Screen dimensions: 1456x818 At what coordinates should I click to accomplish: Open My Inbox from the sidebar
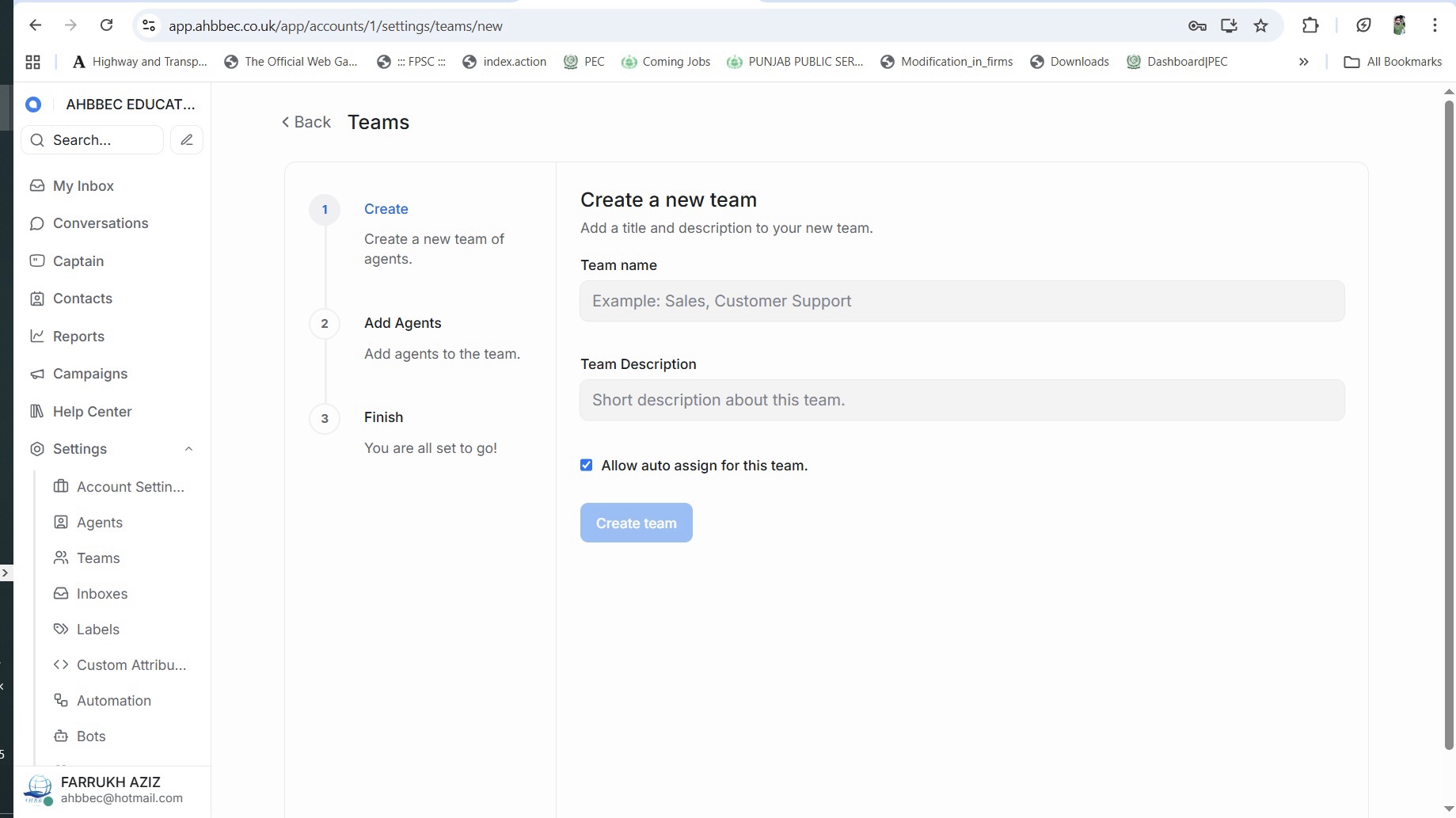83,186
